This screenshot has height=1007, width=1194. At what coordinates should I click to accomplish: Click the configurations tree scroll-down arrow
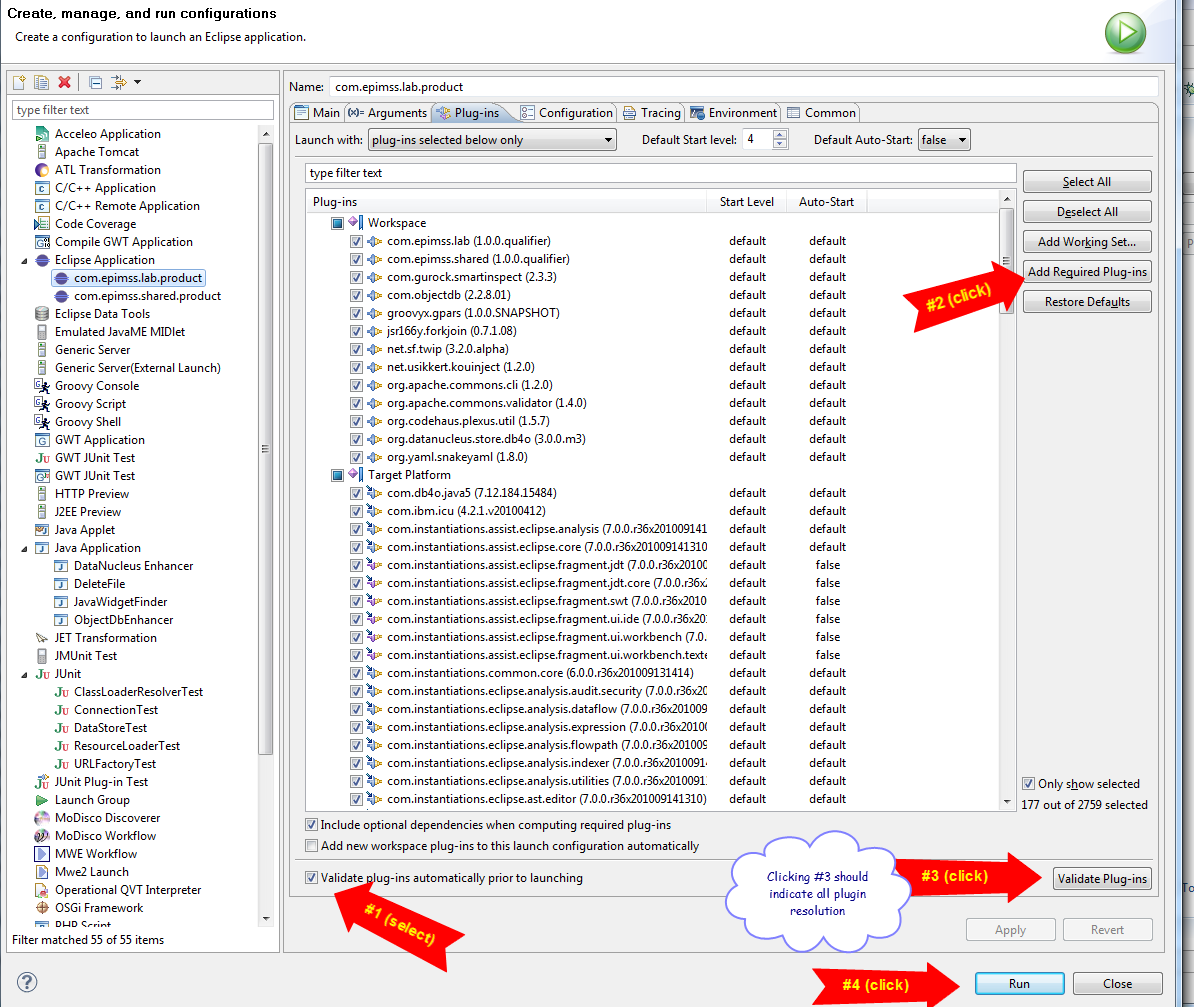[266, 919]
